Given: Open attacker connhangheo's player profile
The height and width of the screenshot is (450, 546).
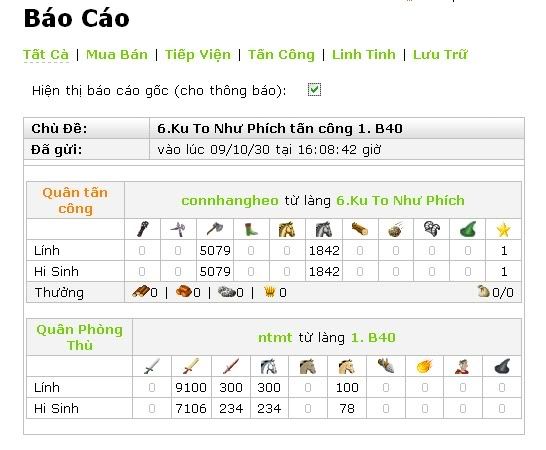Looking at the screenshot, I should pyautogui.click(x=230, y=201).
